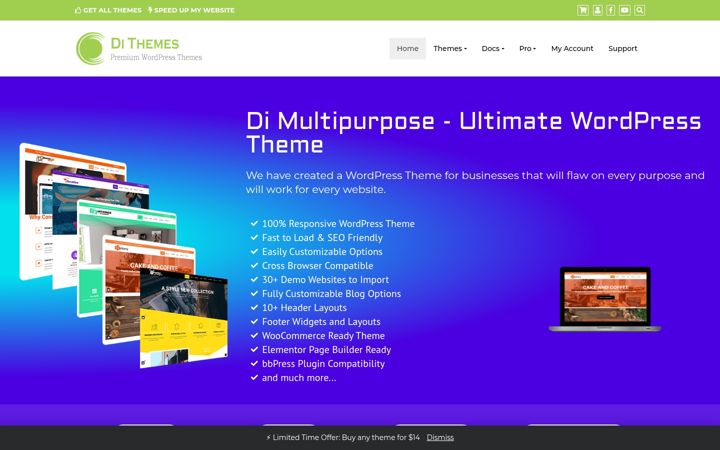Image resolution: width=720 pixels, height=450 pixels.
Task: Click the search magnifier icon
Action: click(640, 10)
